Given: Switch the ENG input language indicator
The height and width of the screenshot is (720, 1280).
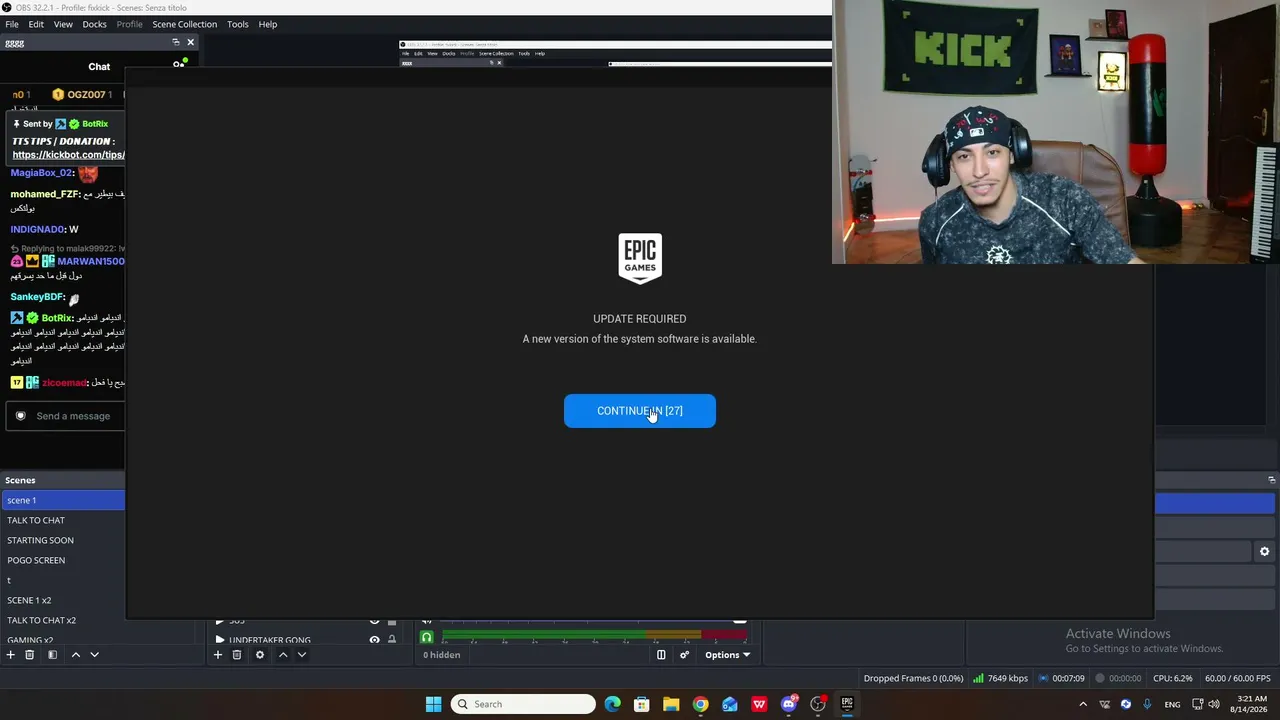Looking at the screenshot, I should (1172, 704).
